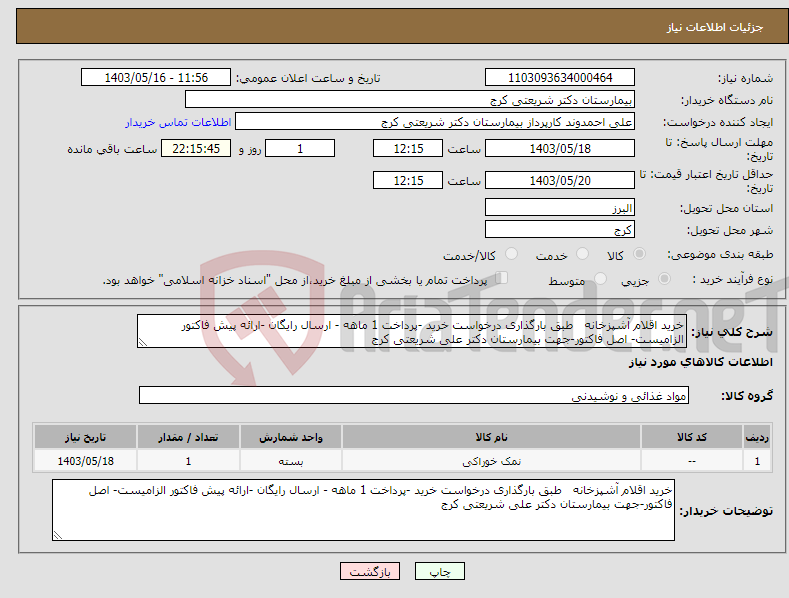Click the response deadline date 1403/05/18 field

[560, 148]
